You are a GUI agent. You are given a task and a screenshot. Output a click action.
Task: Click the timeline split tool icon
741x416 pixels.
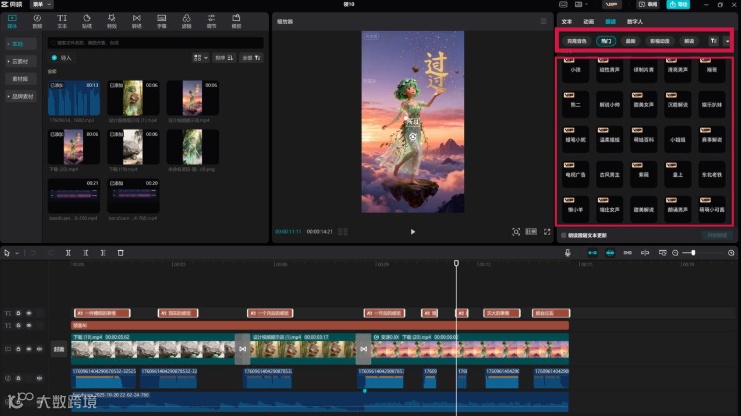click(68, 253)
